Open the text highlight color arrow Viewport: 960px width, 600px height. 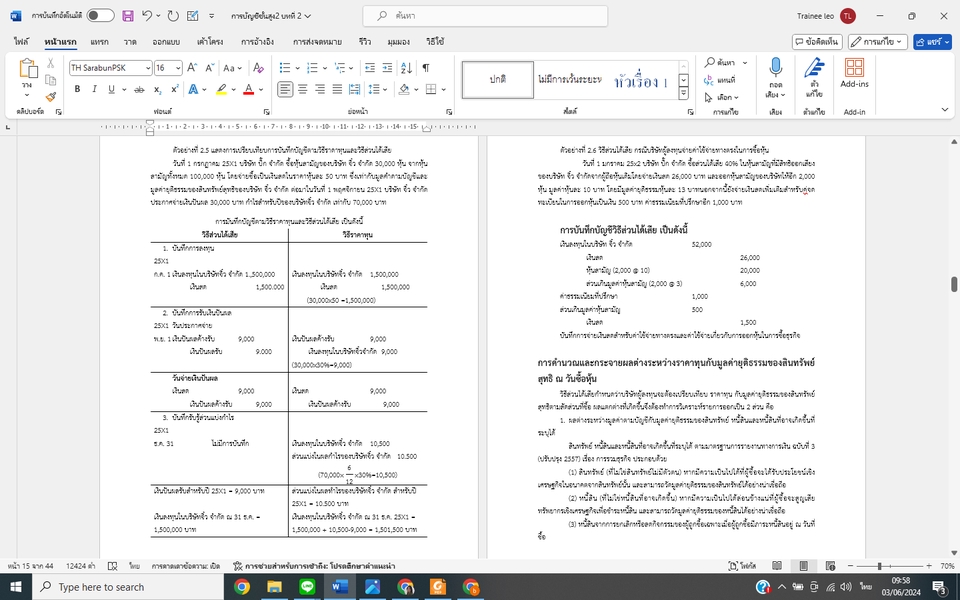tap(233, 89)
